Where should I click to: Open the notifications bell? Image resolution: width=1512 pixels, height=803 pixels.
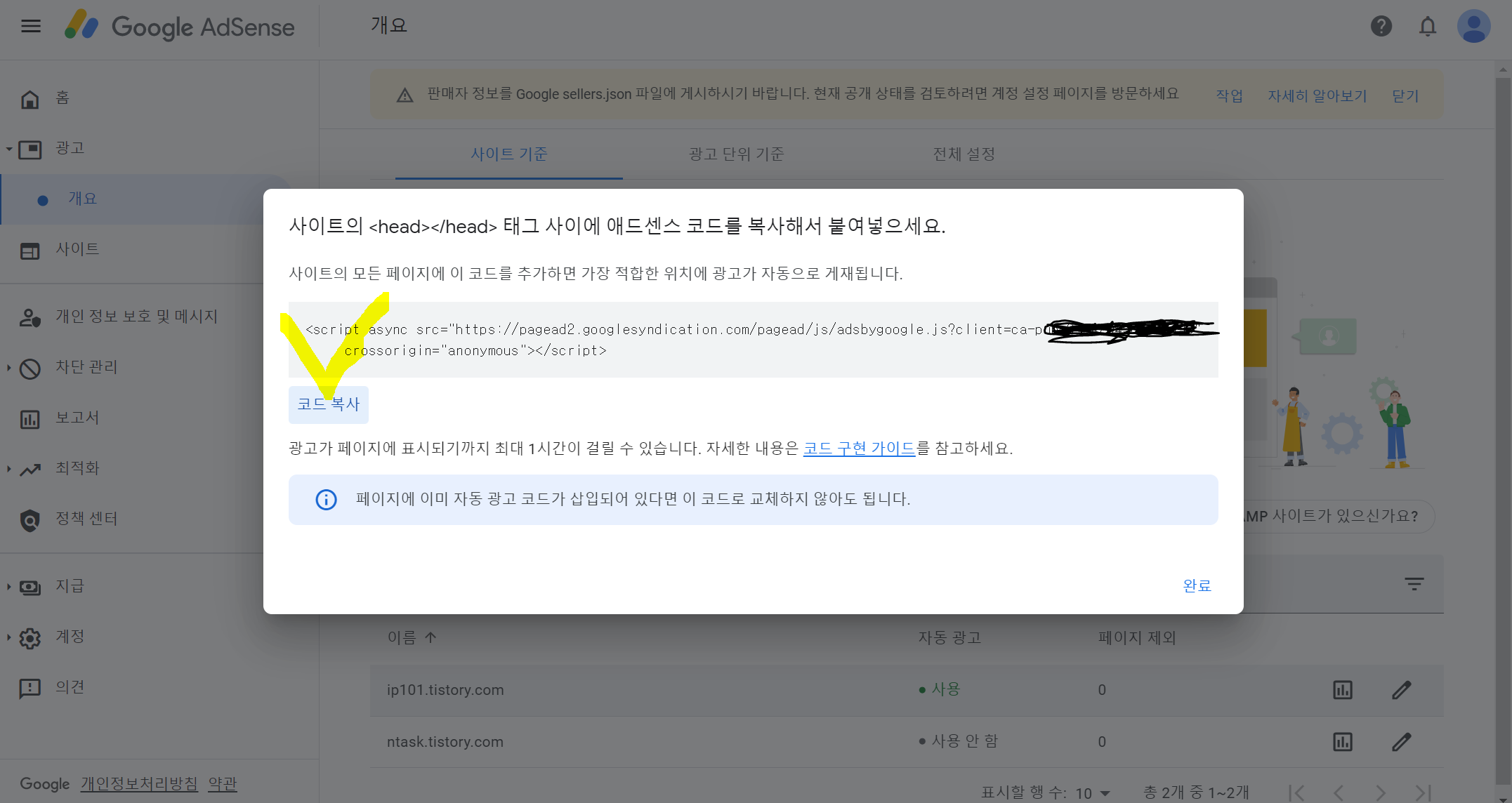click(1427, 26)
